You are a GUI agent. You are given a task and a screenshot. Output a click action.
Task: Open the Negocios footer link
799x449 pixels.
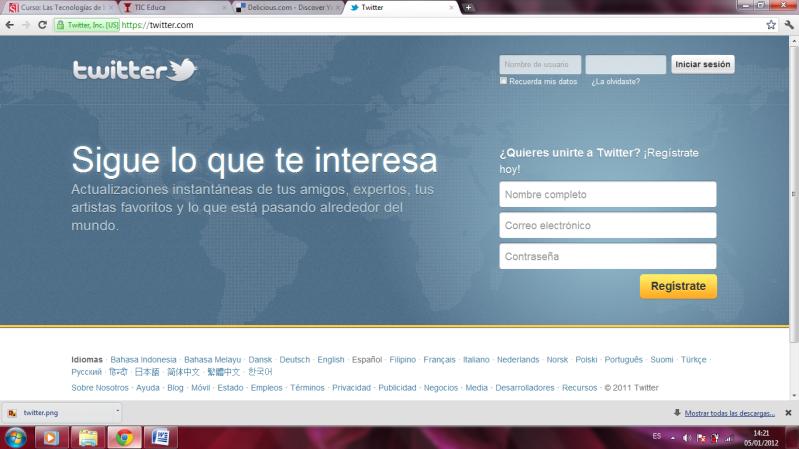(x=441, y=387)
